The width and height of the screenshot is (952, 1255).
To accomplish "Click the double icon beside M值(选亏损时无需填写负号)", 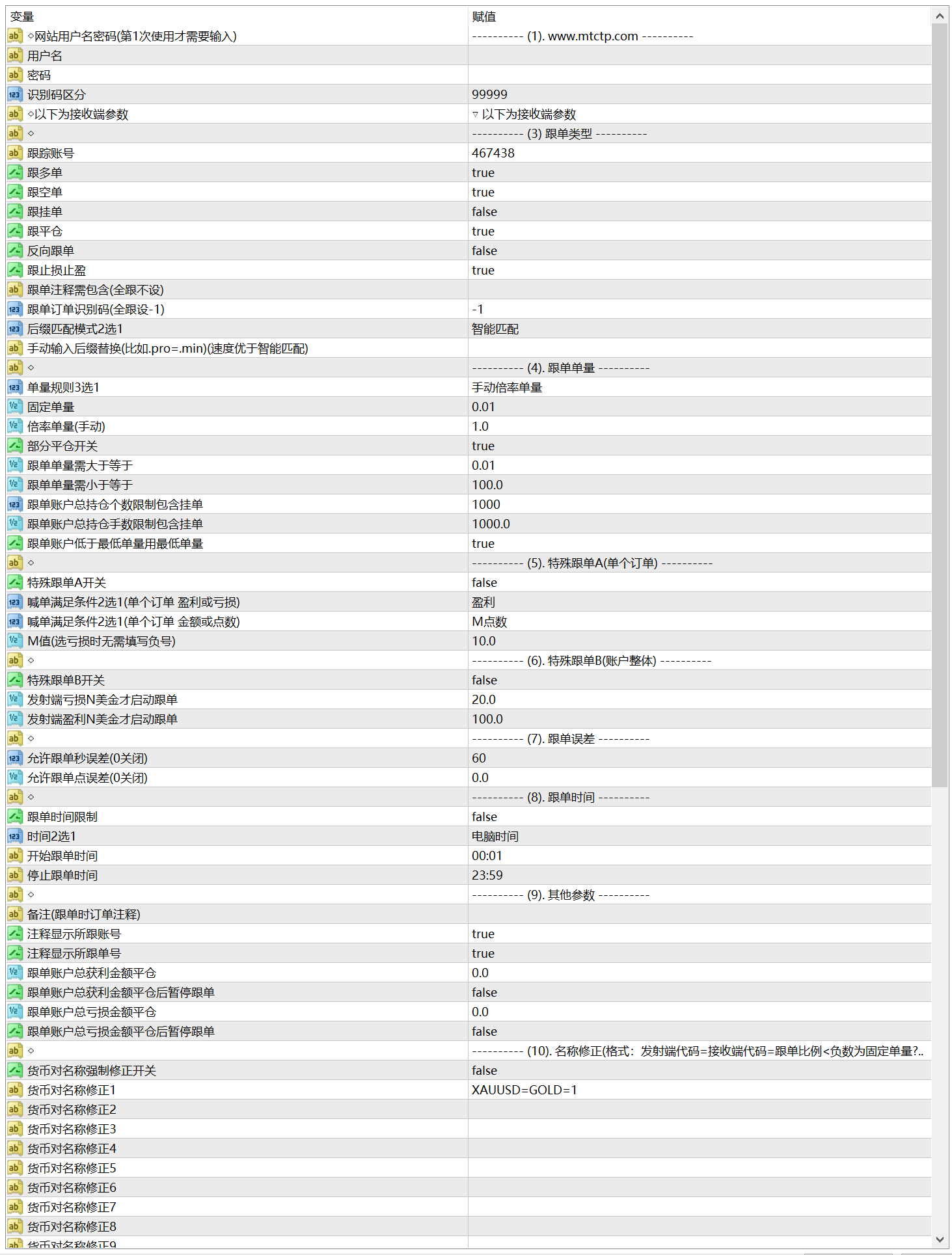I will pyautogui.click(x=14, y=641).
